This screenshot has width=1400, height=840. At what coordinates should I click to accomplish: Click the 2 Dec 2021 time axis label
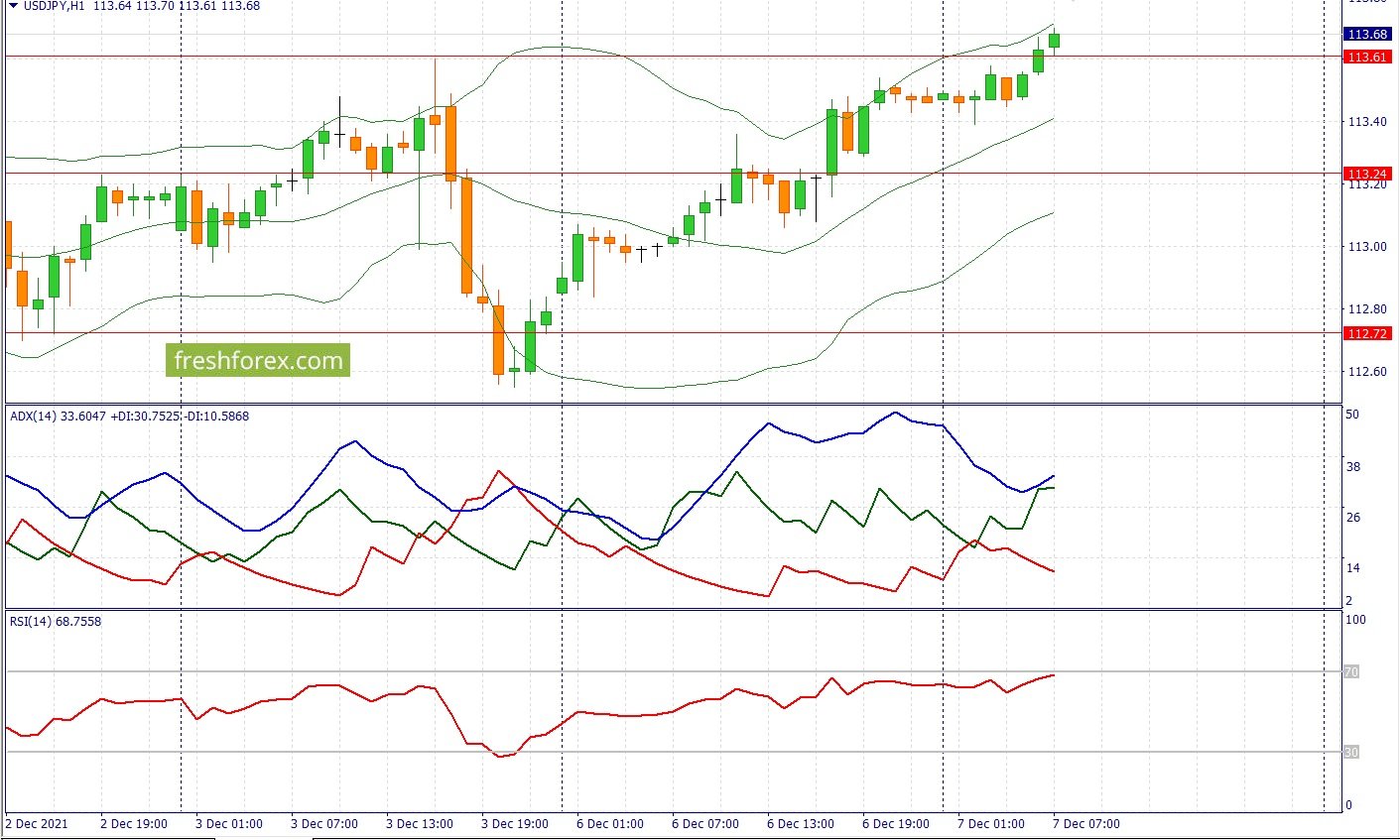point(38,824)
